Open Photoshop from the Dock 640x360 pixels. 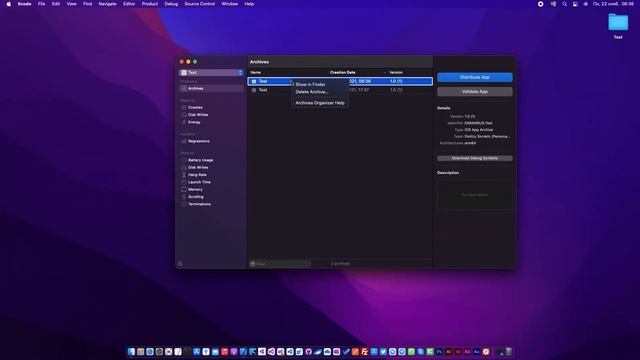[439, 351]
